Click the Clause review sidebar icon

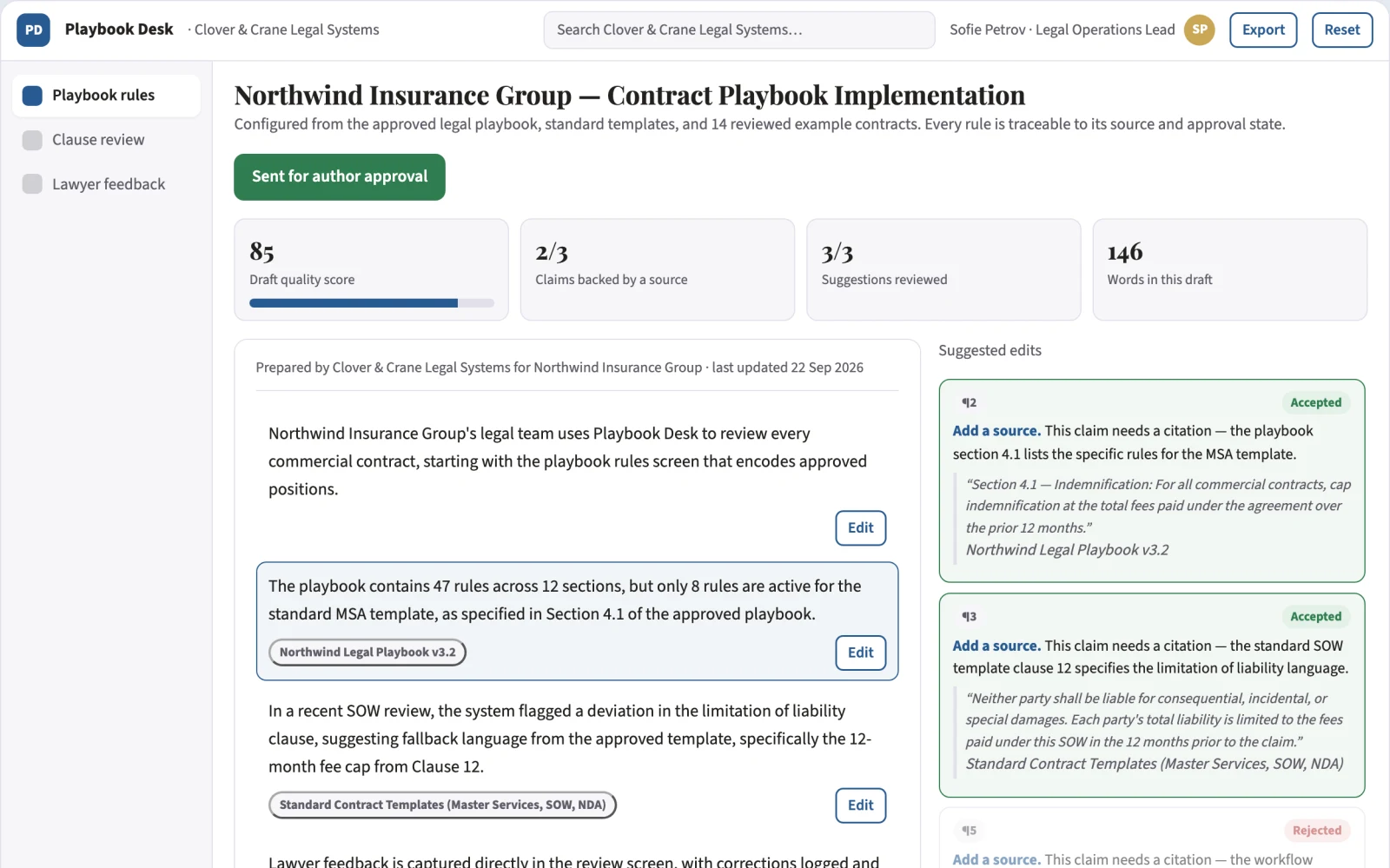click(x=32, y=140)
